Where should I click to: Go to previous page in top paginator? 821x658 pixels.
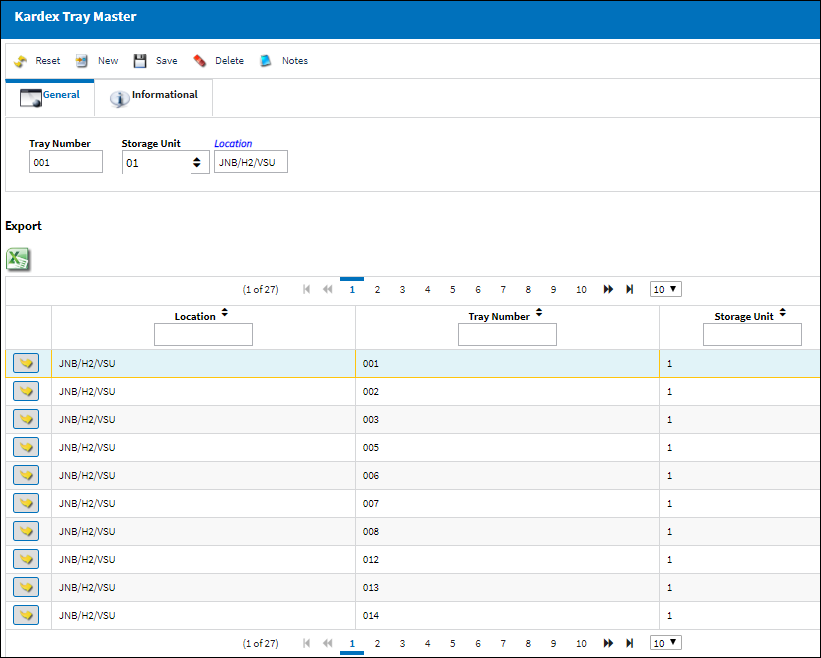[328, 289]
